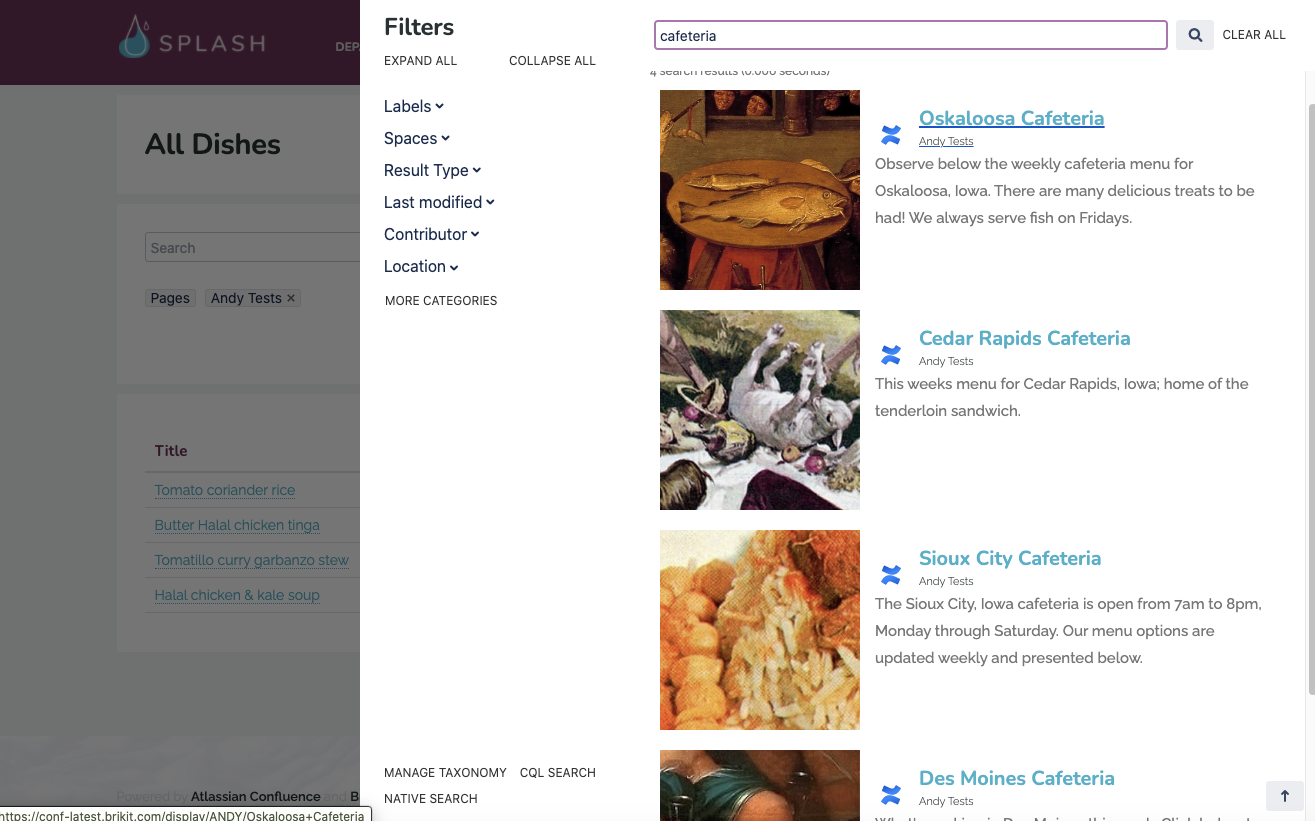Click Andy Tests space under Cedar Rapids Cafeteria
Screen dimensions: 1315x821
pos(946,361)
